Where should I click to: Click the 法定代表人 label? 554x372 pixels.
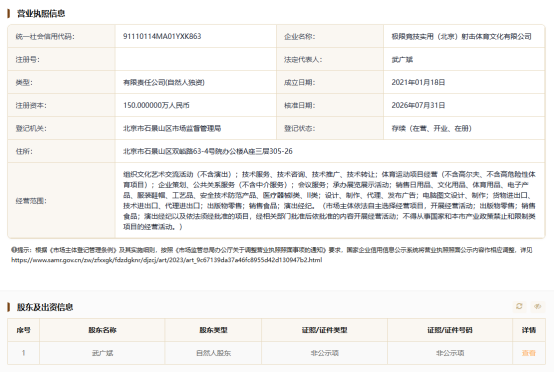(x=303, y=59)
